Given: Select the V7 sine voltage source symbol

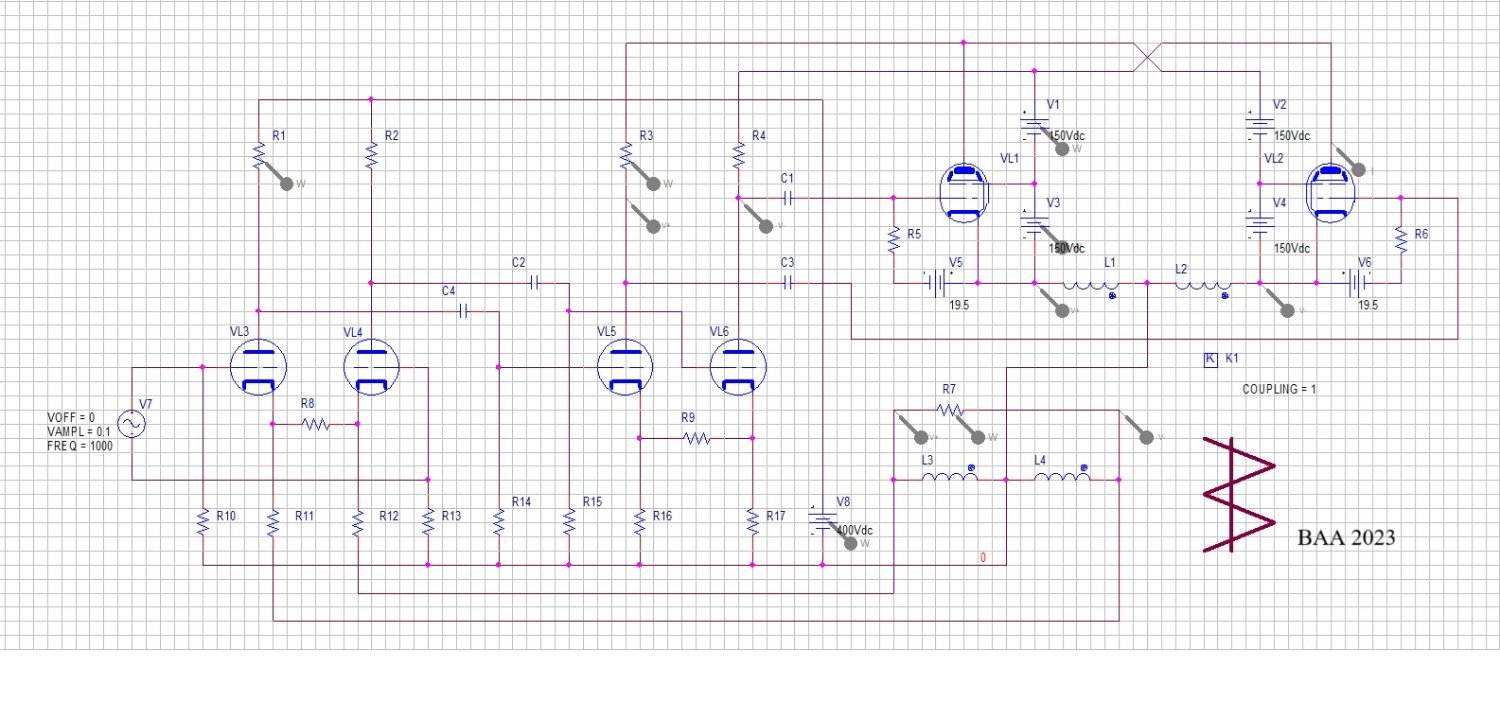Looking at the screenshot, I should pos(131,424).
